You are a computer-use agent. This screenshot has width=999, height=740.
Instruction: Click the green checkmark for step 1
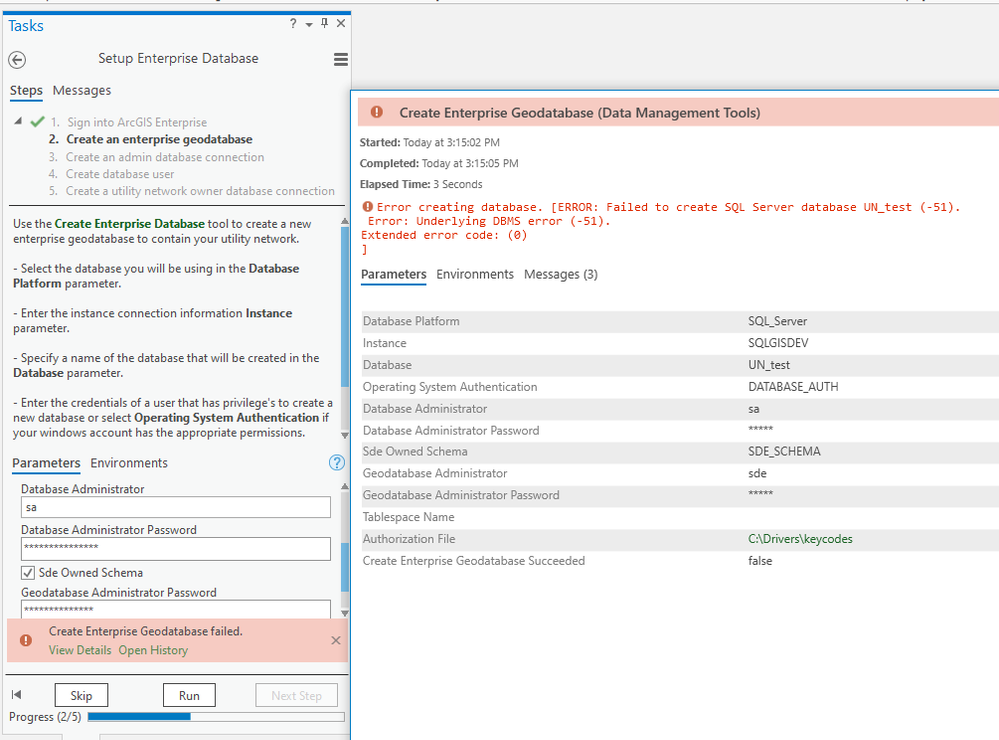38,121
